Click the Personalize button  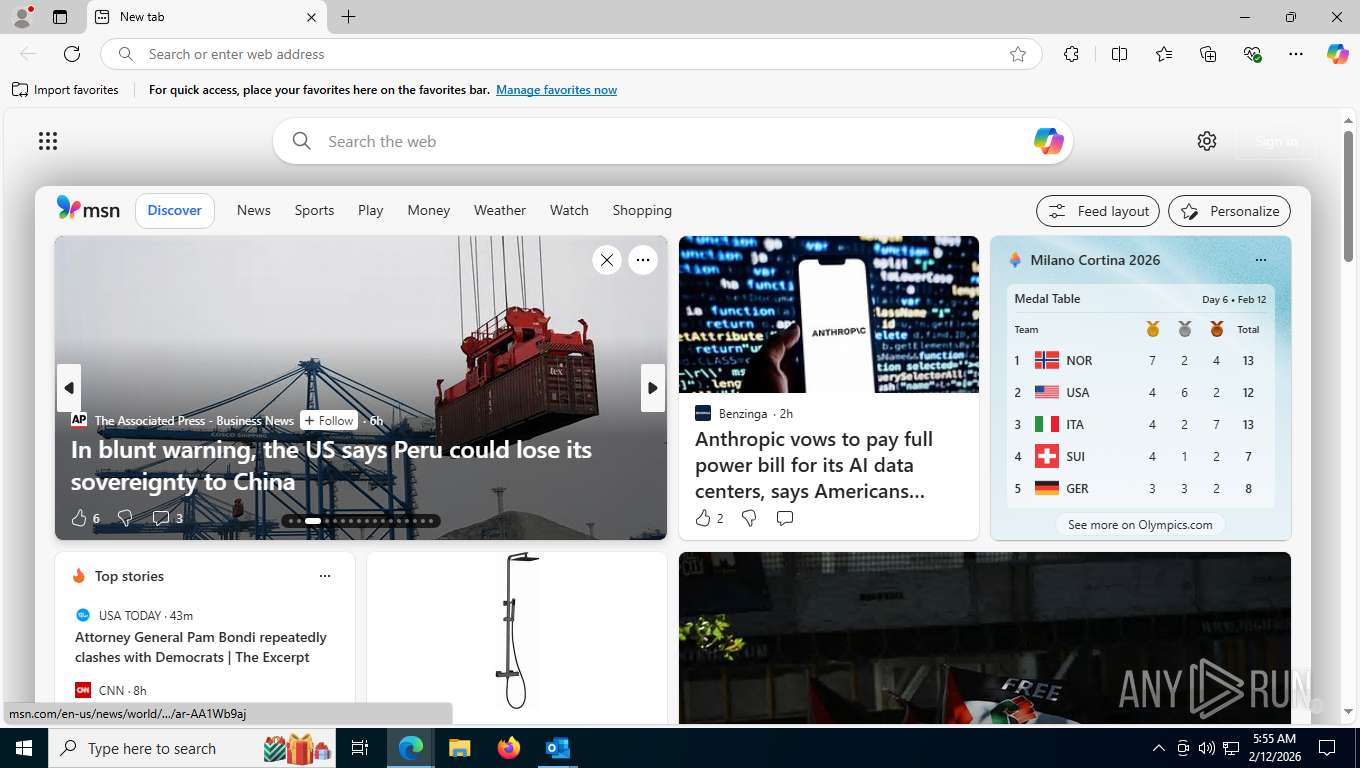point(1229,211)
